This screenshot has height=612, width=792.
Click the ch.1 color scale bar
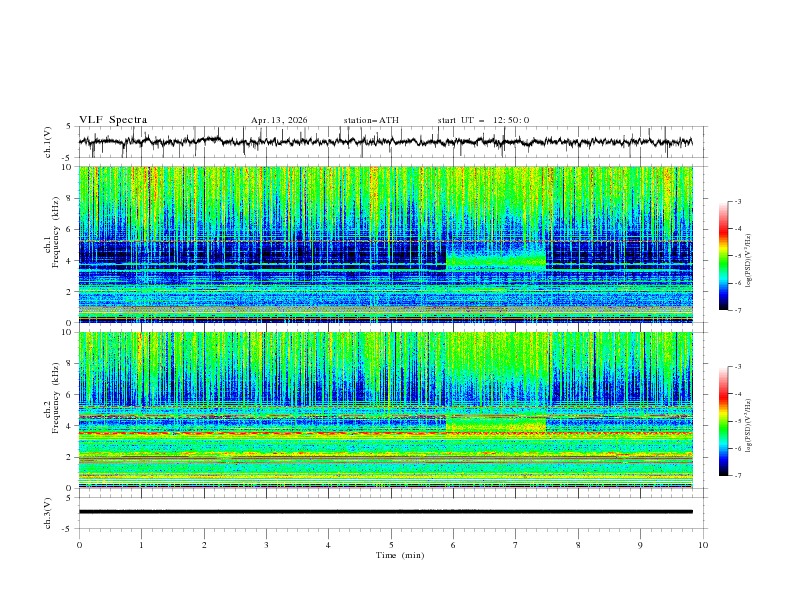tap(724, 256)
